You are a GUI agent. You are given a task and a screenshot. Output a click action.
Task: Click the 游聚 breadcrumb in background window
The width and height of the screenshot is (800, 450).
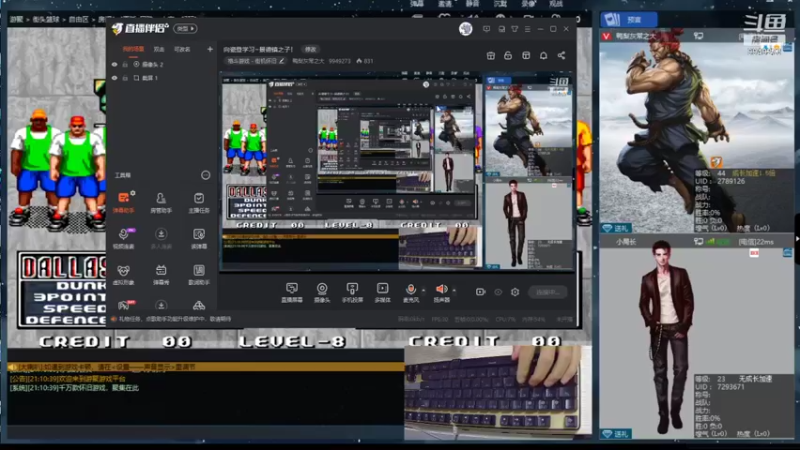click(16, 19)
